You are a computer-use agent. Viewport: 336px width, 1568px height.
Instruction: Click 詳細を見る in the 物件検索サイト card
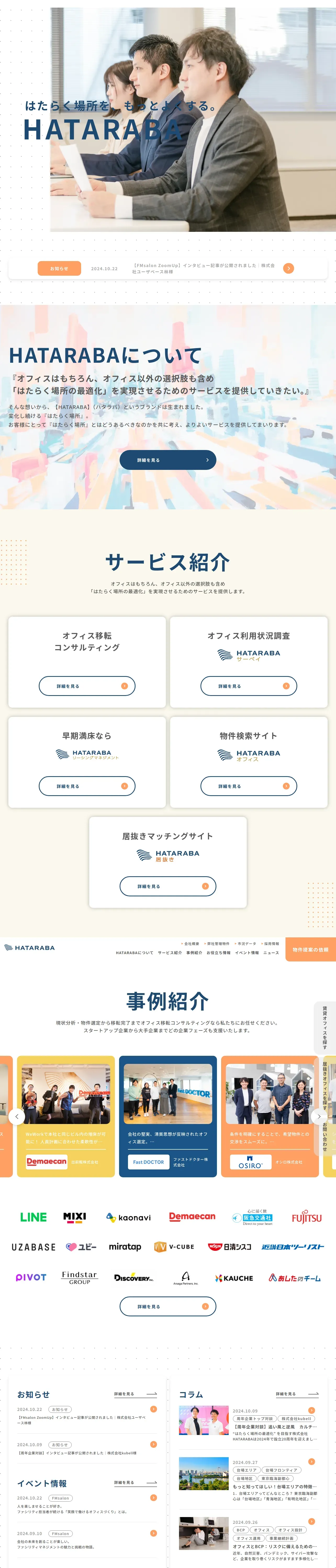tap(249, 786)
